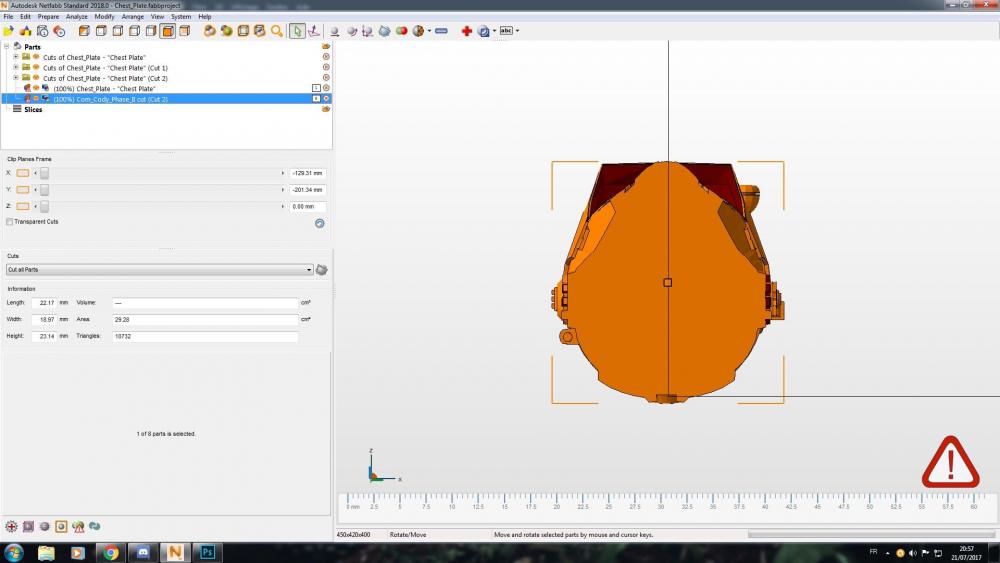Image resolution: width=1000 pixels, height=563 pixels.
Task: Click the Slices node in the tree
Action: 33,109
